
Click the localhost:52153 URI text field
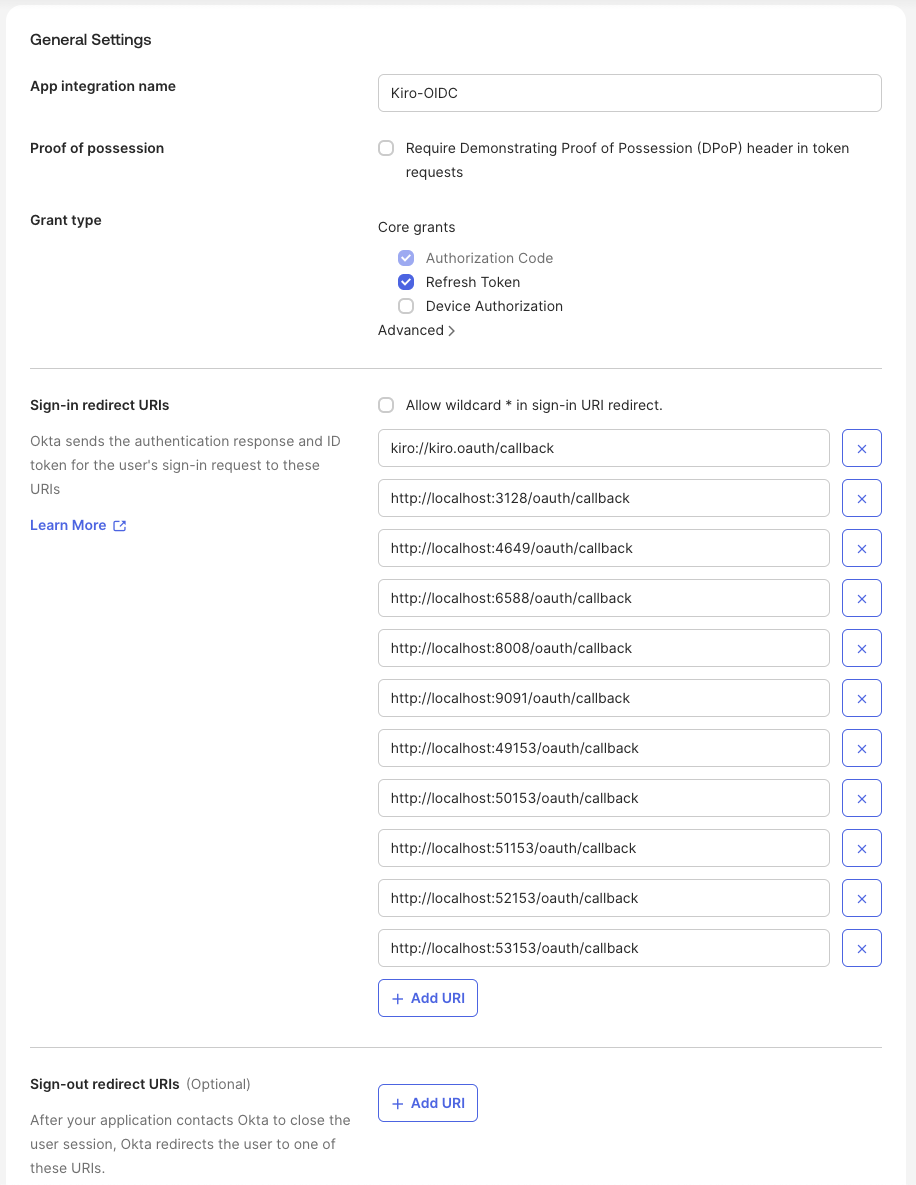click(603, 898)
